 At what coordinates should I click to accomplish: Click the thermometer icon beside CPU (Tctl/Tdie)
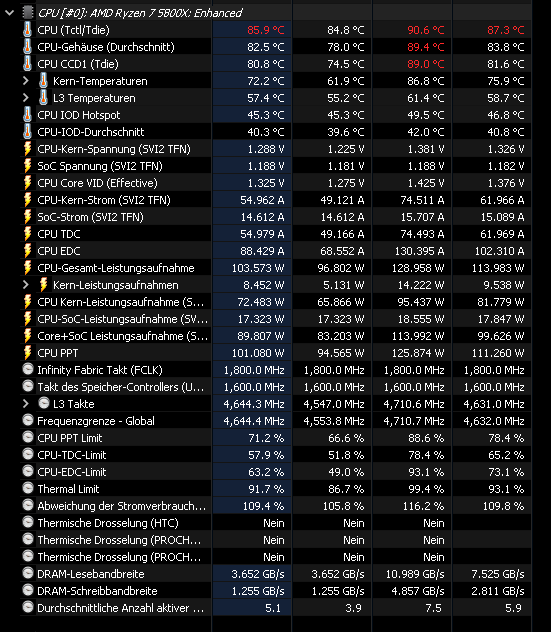pos(27,30)
